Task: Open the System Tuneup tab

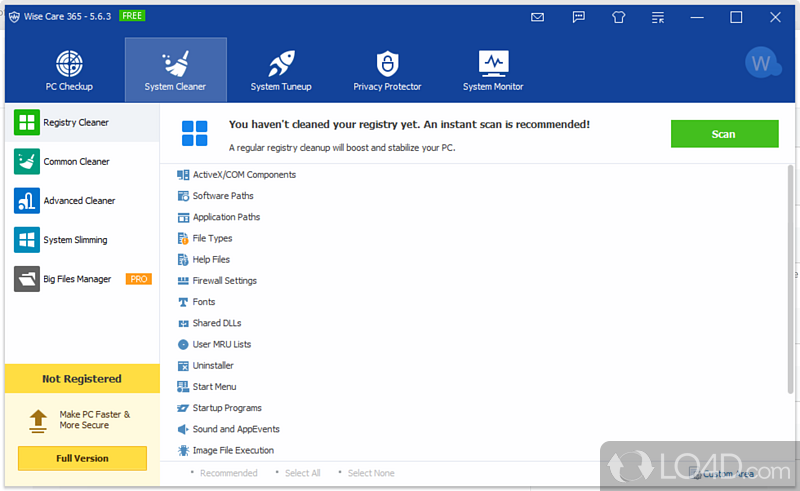Action: (x=281, y=70)
